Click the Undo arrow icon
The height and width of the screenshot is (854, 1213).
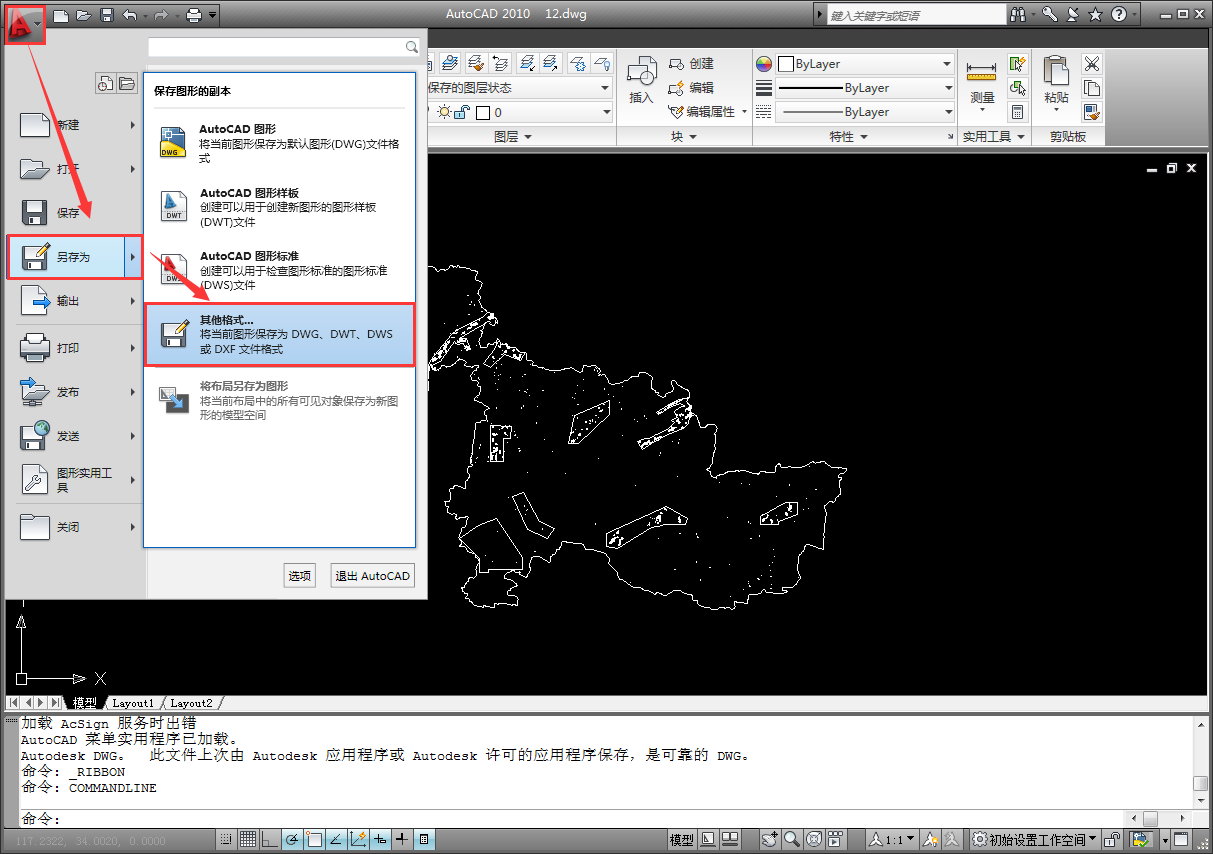point(129,15)
